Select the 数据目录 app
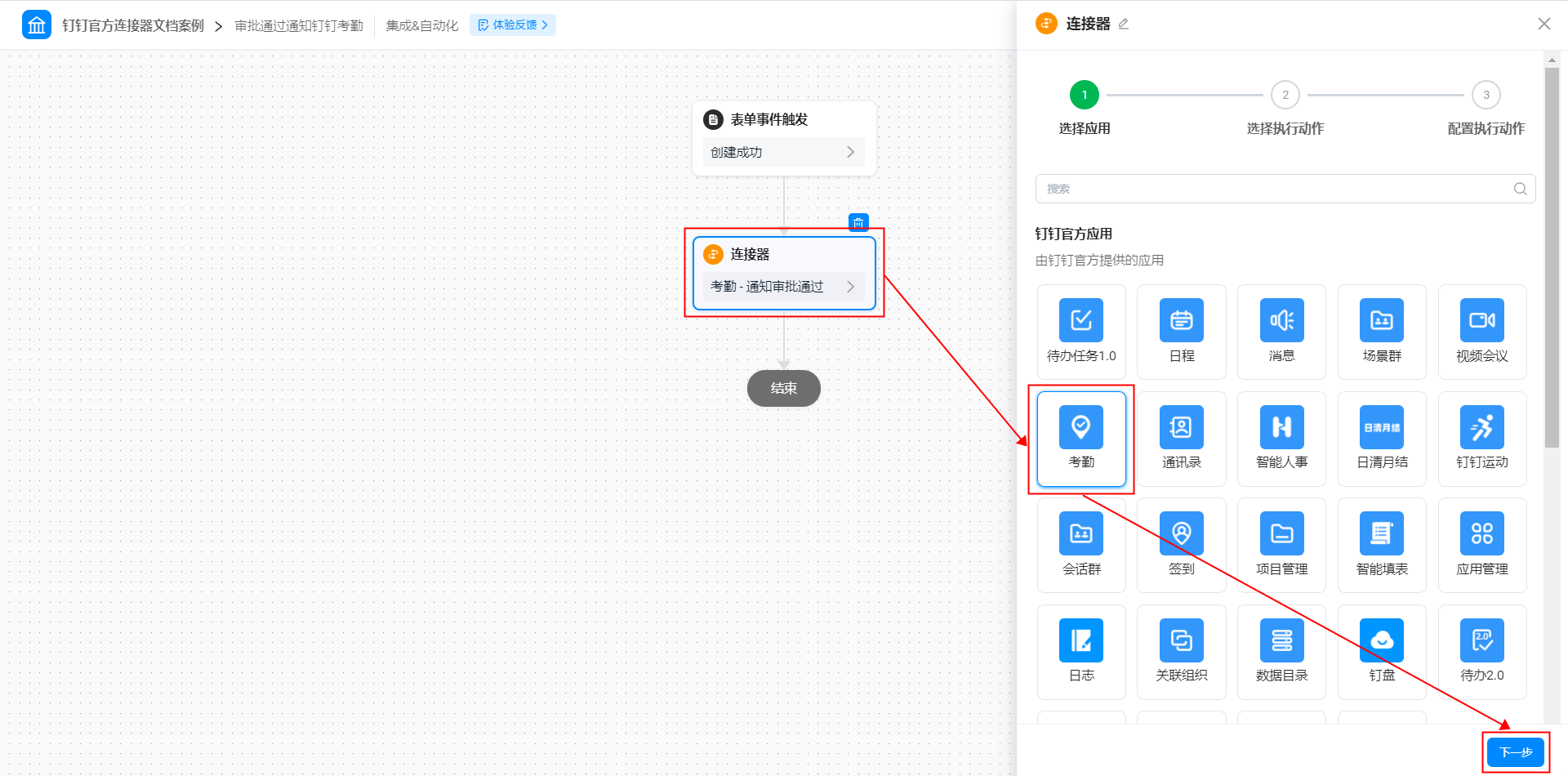The height and width of the screenshot is (776, 1568). tap(1281, 652)
